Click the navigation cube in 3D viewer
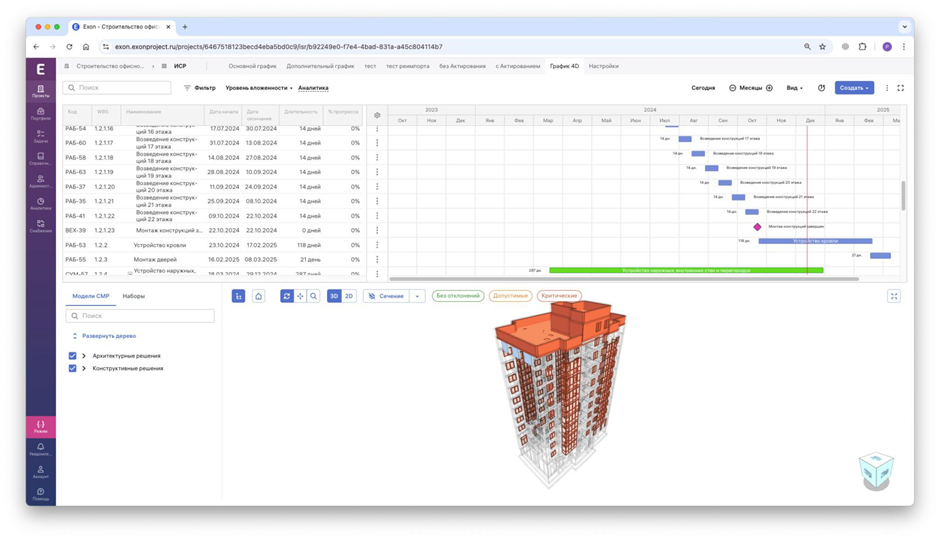Image resolution: width=940 pixels, height=540 pixels. click(x=876, y=470)
